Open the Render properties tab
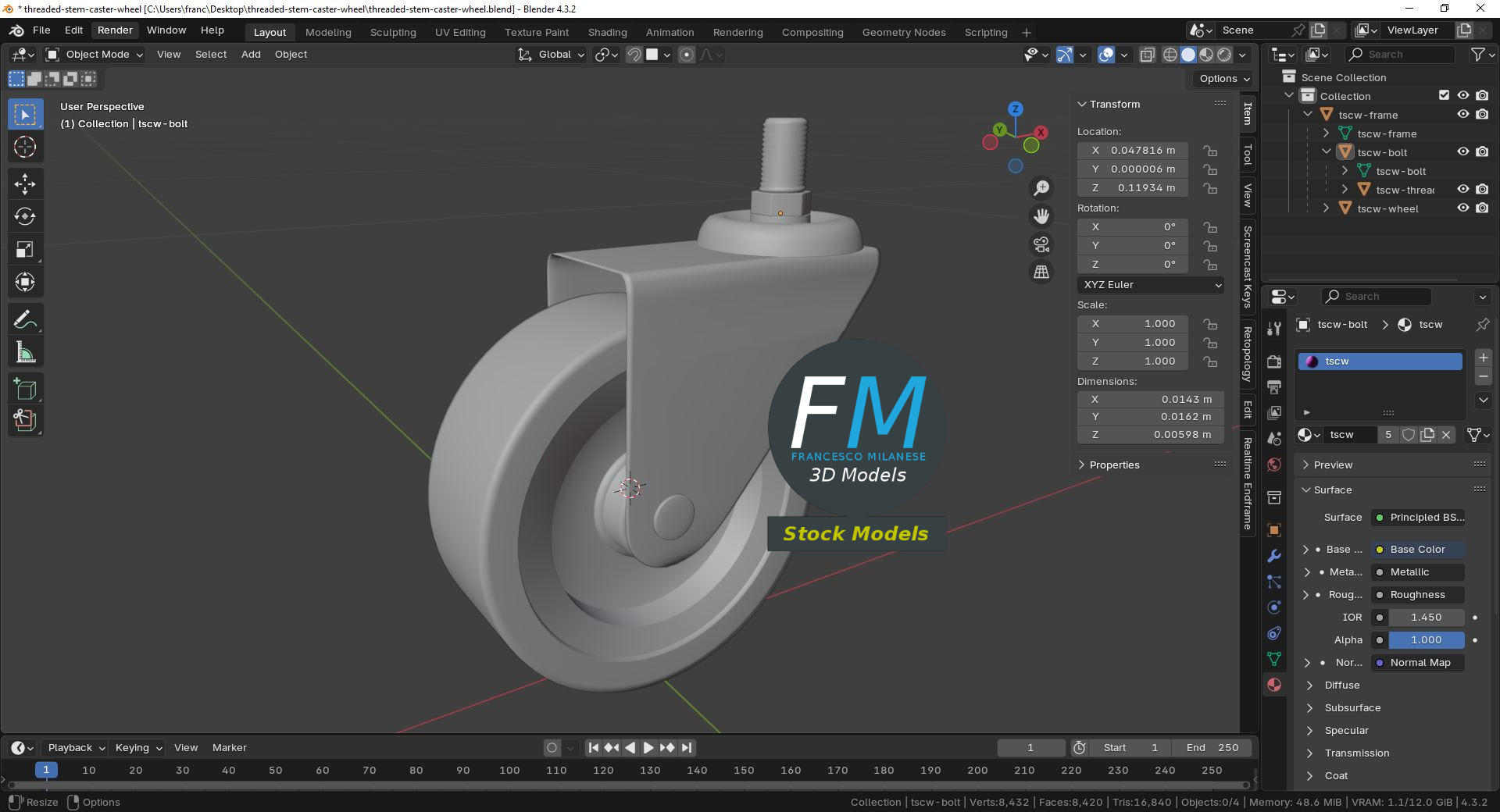This screenshot has height=812, width=1500. [x=1274, y=361]
